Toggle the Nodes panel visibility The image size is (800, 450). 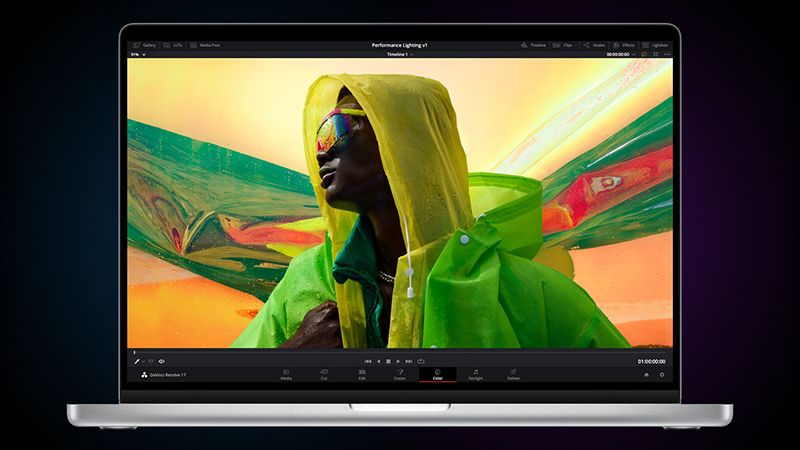point(594,45)
